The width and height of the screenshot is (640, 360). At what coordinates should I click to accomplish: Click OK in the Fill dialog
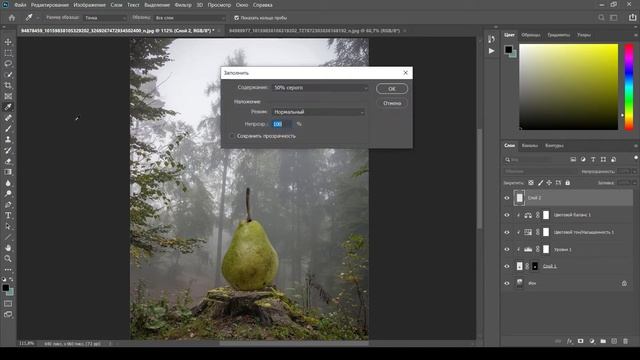click(392, 89)
